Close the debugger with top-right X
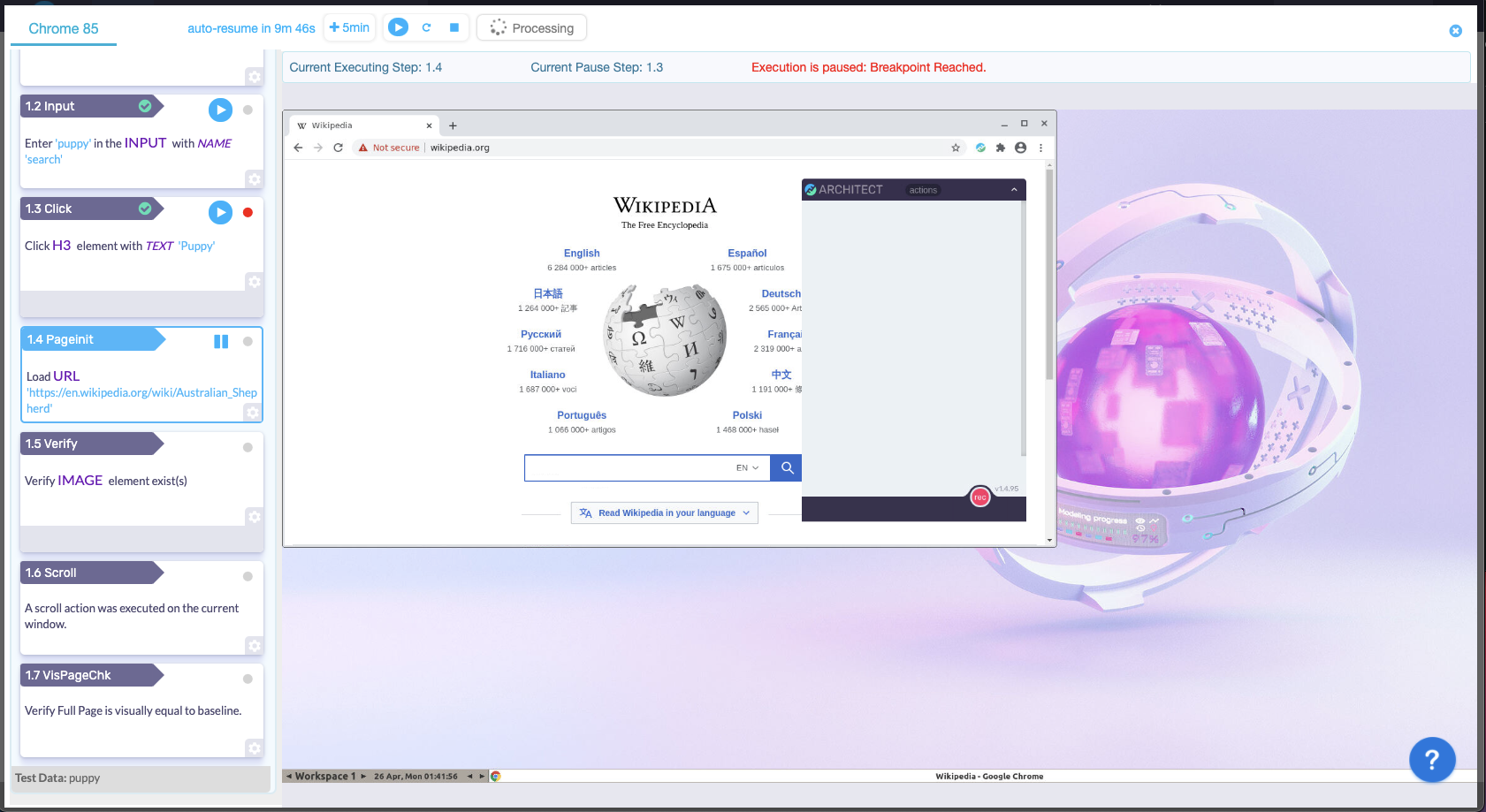This screenshot has width=1486, height=812. 1455,31
